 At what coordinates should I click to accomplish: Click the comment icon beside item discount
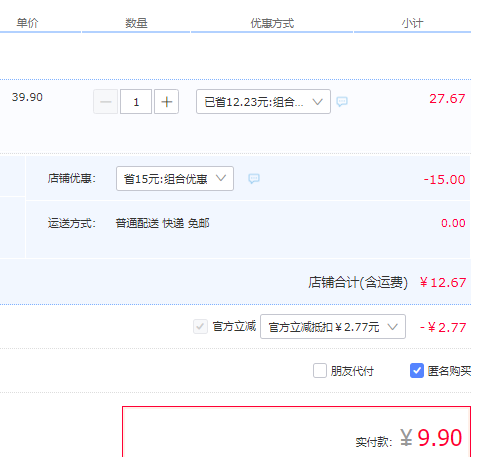click(342, 101)
